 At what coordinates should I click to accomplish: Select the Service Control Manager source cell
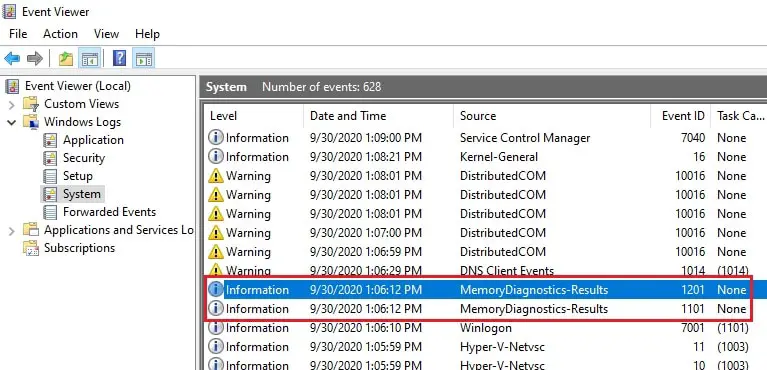[525, 138]
